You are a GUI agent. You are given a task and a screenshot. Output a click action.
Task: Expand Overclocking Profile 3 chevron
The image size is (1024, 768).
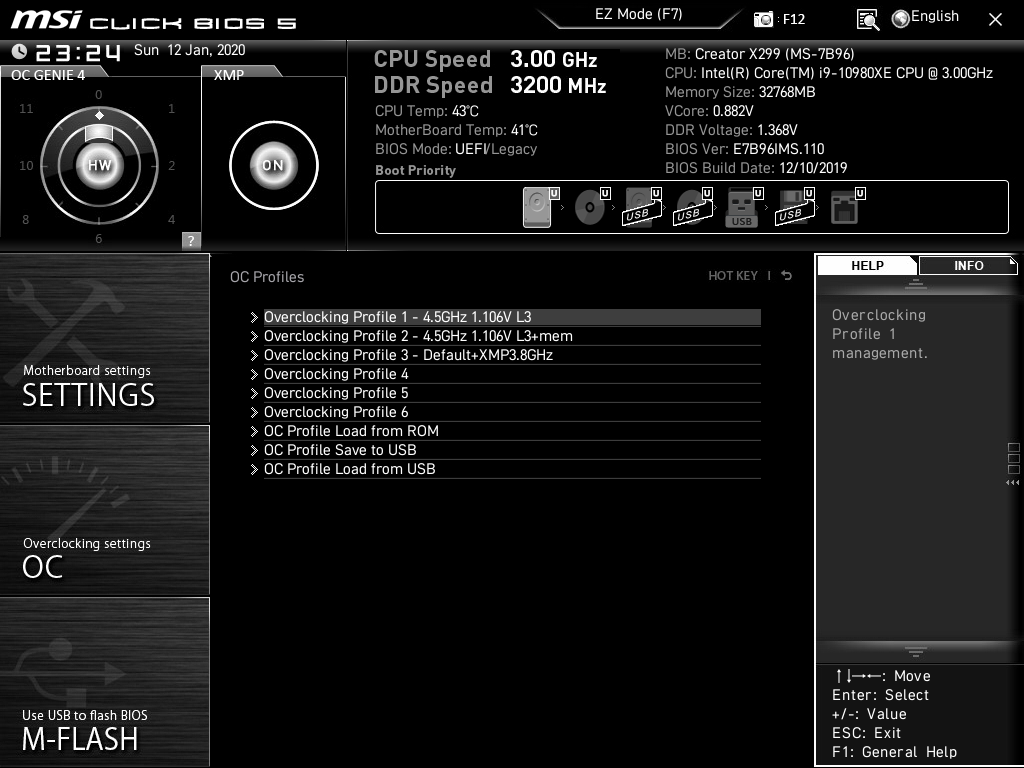point(254,355)
